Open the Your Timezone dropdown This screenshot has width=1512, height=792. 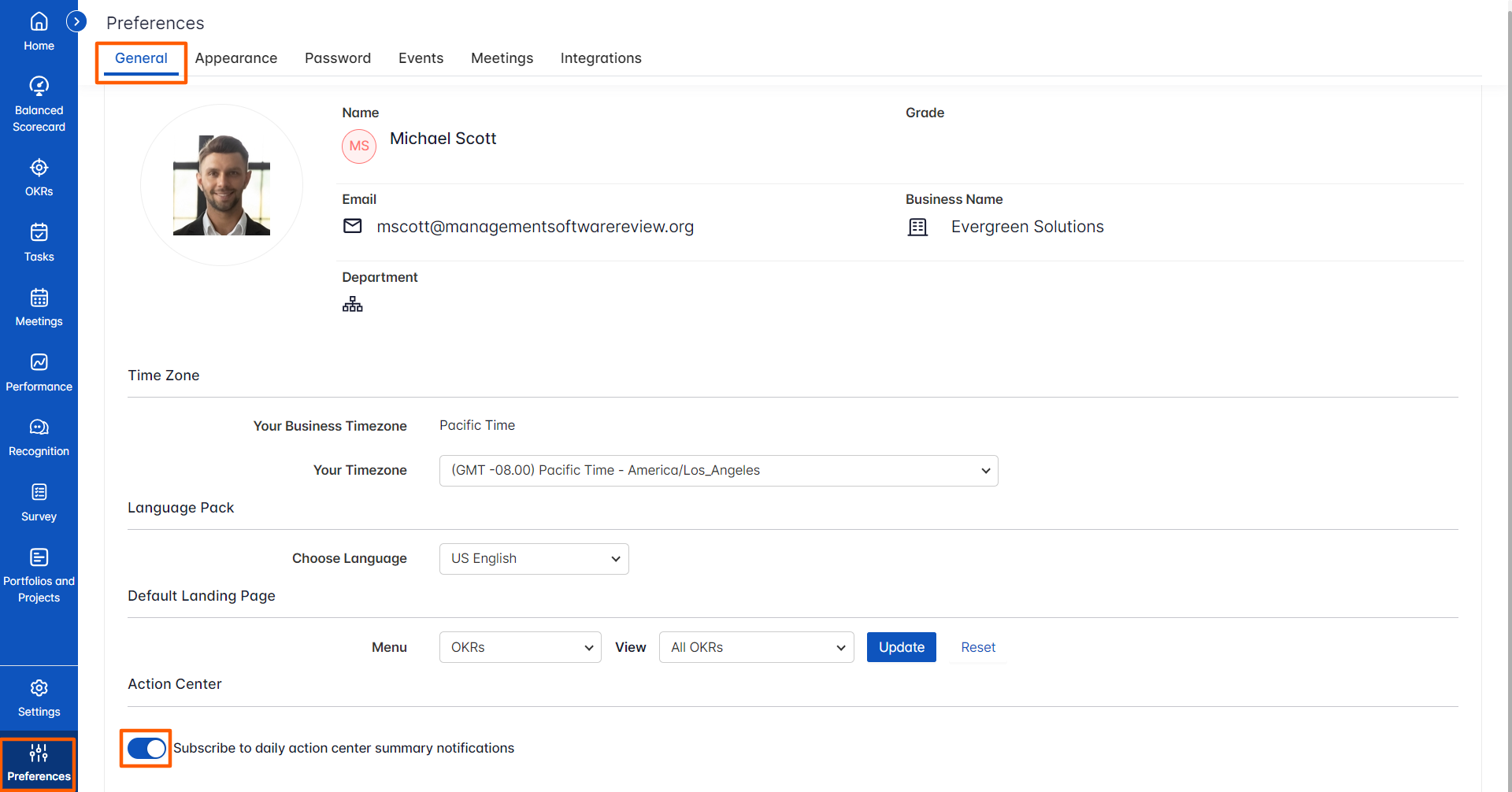point(718,471)
